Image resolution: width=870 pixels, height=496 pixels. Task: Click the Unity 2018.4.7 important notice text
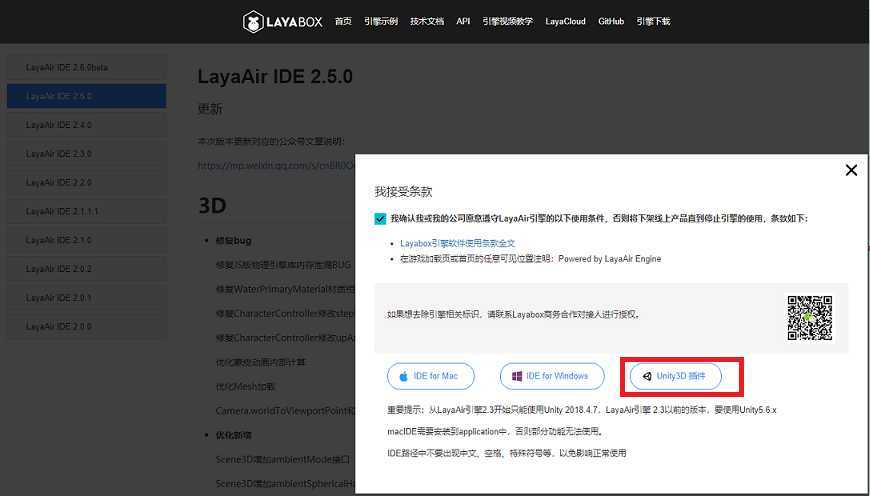[581, 410]
